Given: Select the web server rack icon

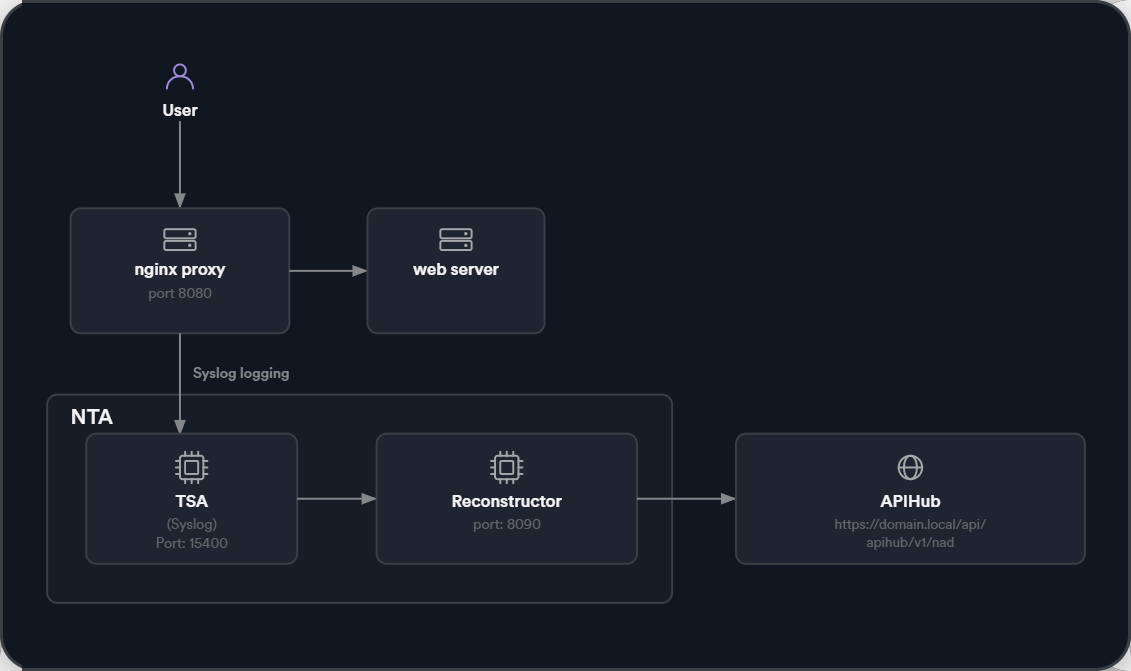Looking at the screenshot, I should click(456, 240).
